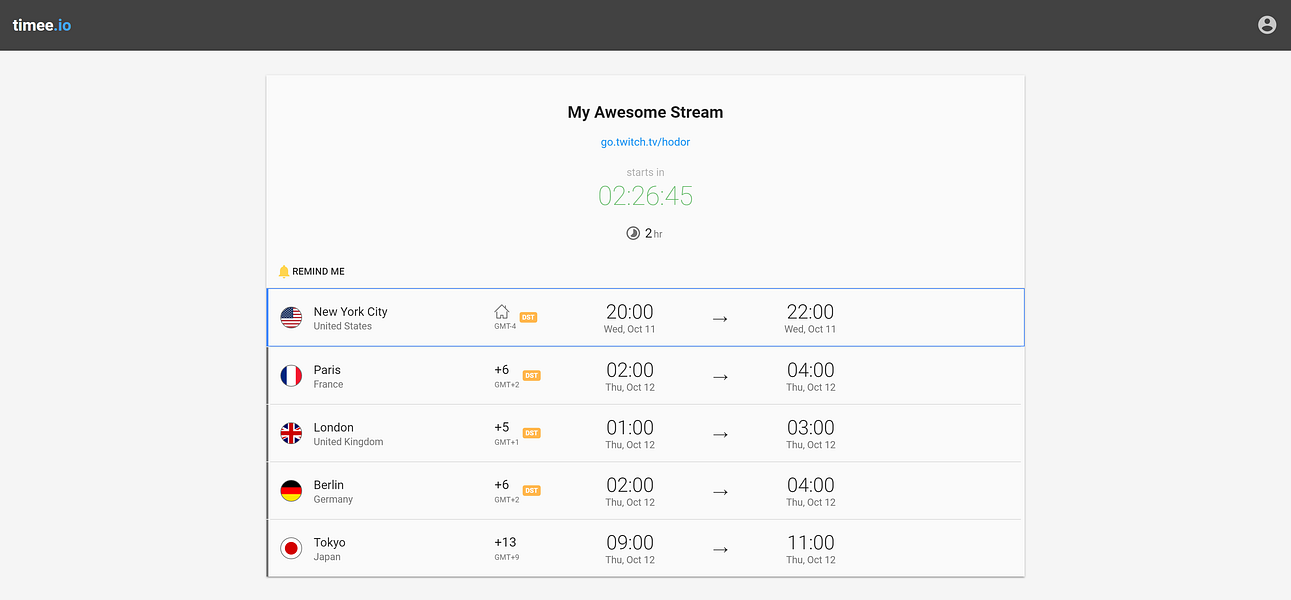Click the United States country label
The width and height of the screenshot is (1291, 600).
click(342, 326)
